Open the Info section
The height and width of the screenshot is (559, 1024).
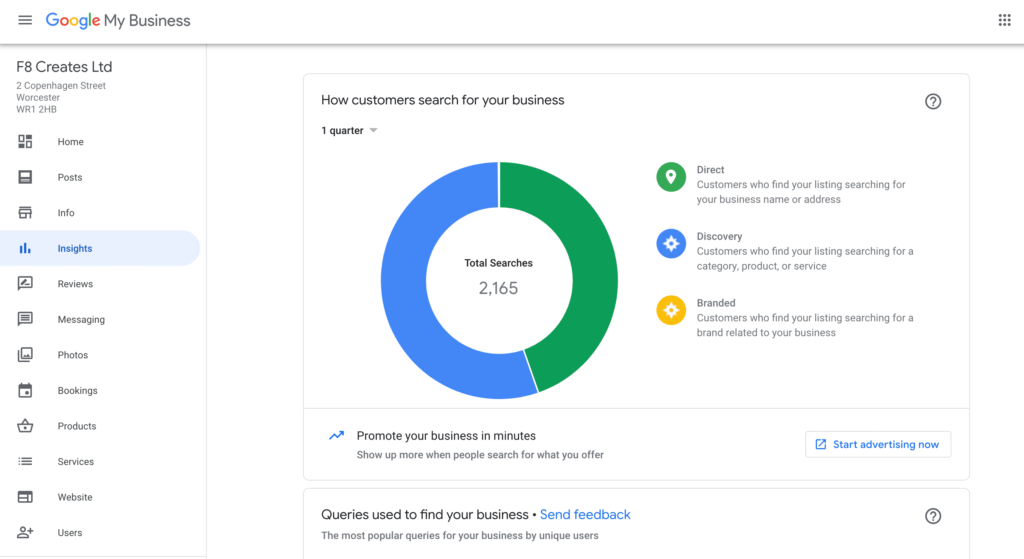coord(100,212)
